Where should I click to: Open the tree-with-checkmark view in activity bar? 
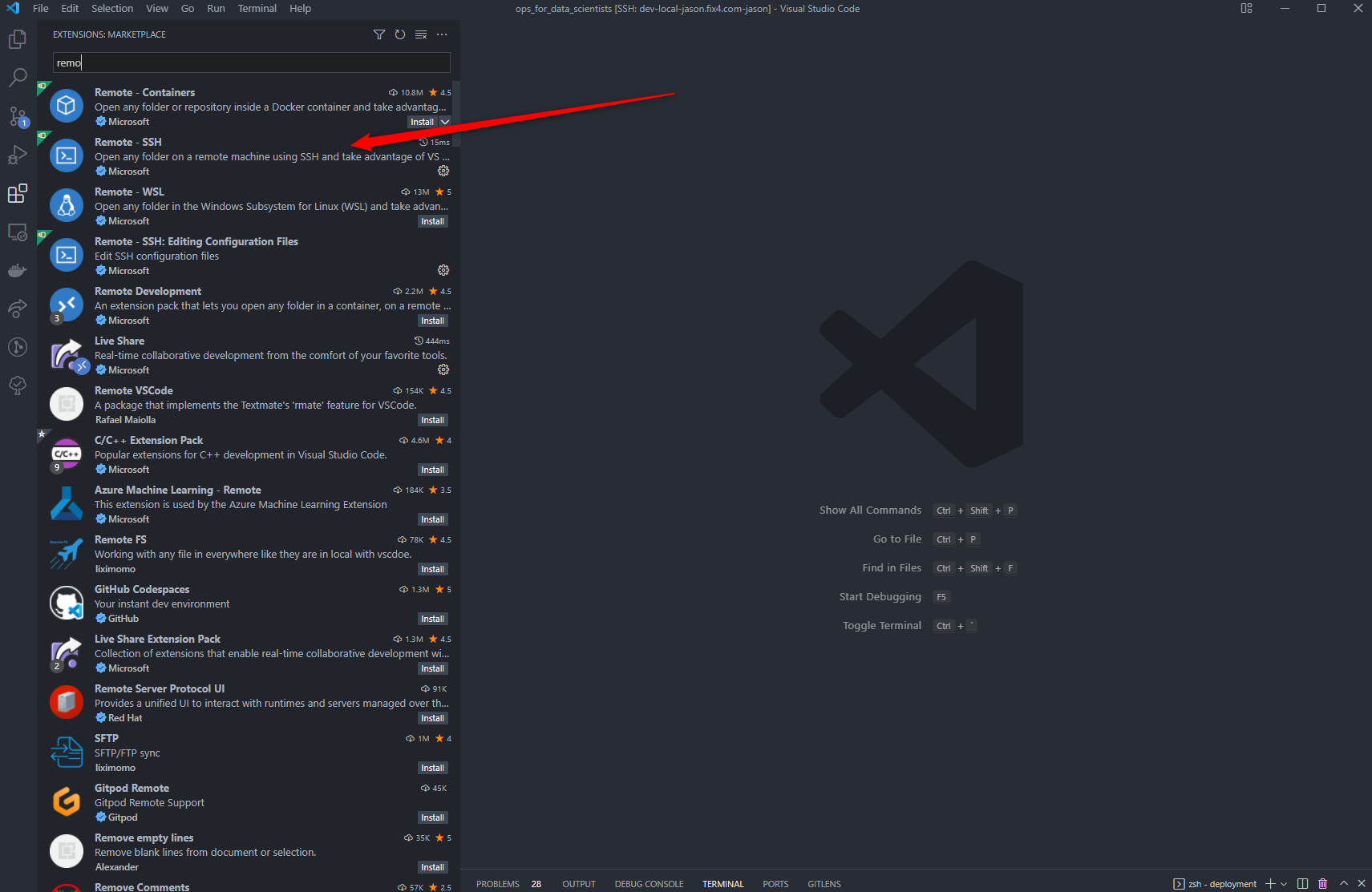18,385
